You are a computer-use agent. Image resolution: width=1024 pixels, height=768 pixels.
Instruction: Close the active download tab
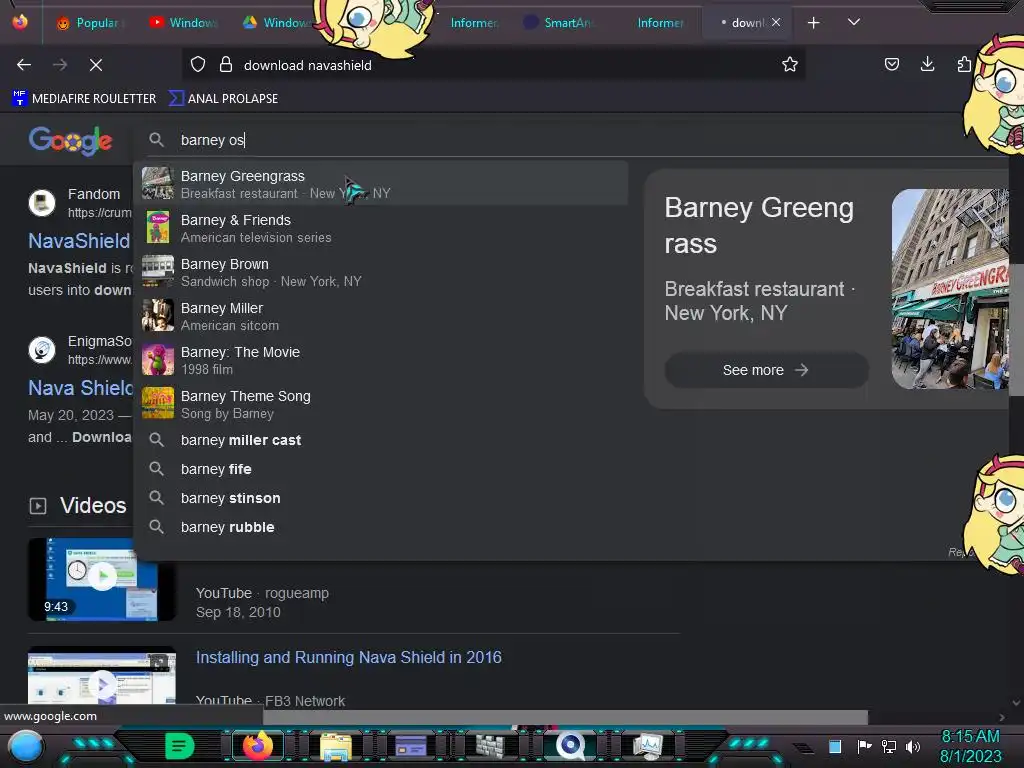[776, 22]
